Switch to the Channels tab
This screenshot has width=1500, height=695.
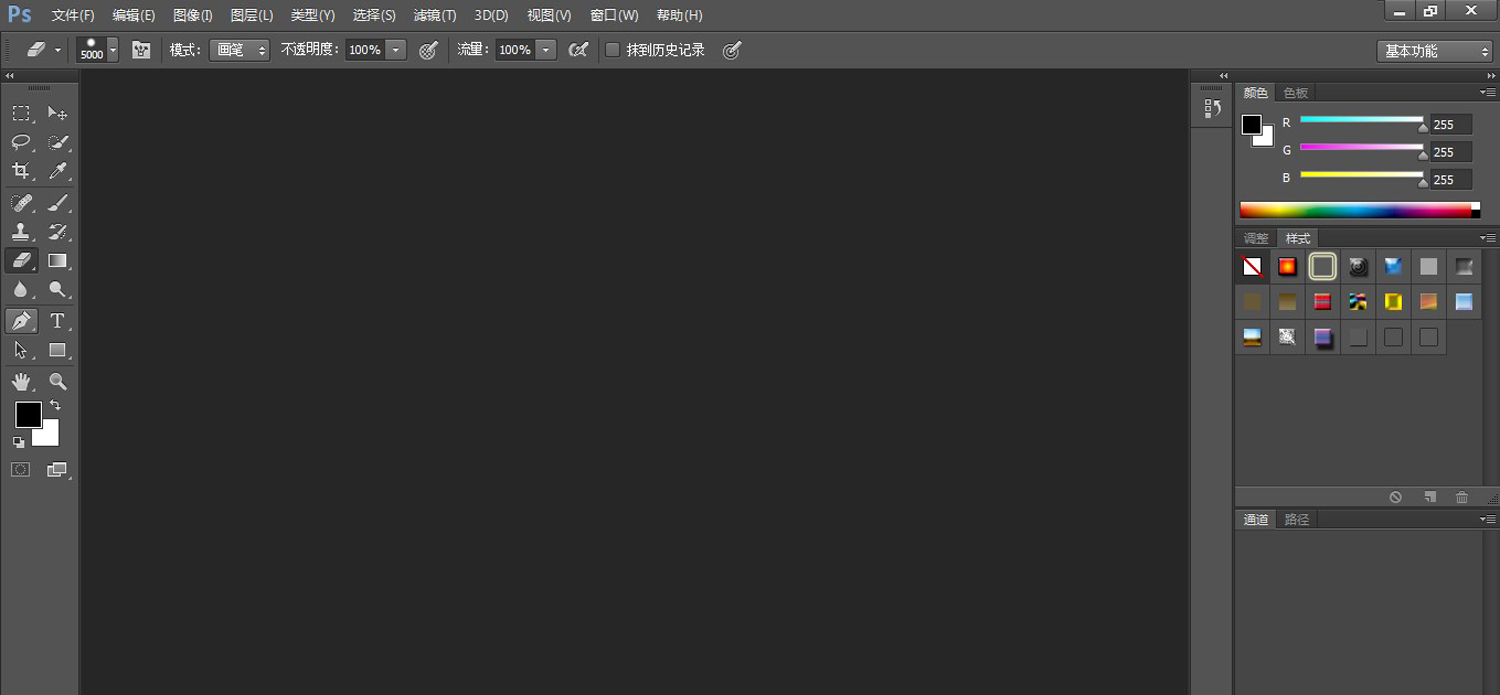tap(1256, 520)
